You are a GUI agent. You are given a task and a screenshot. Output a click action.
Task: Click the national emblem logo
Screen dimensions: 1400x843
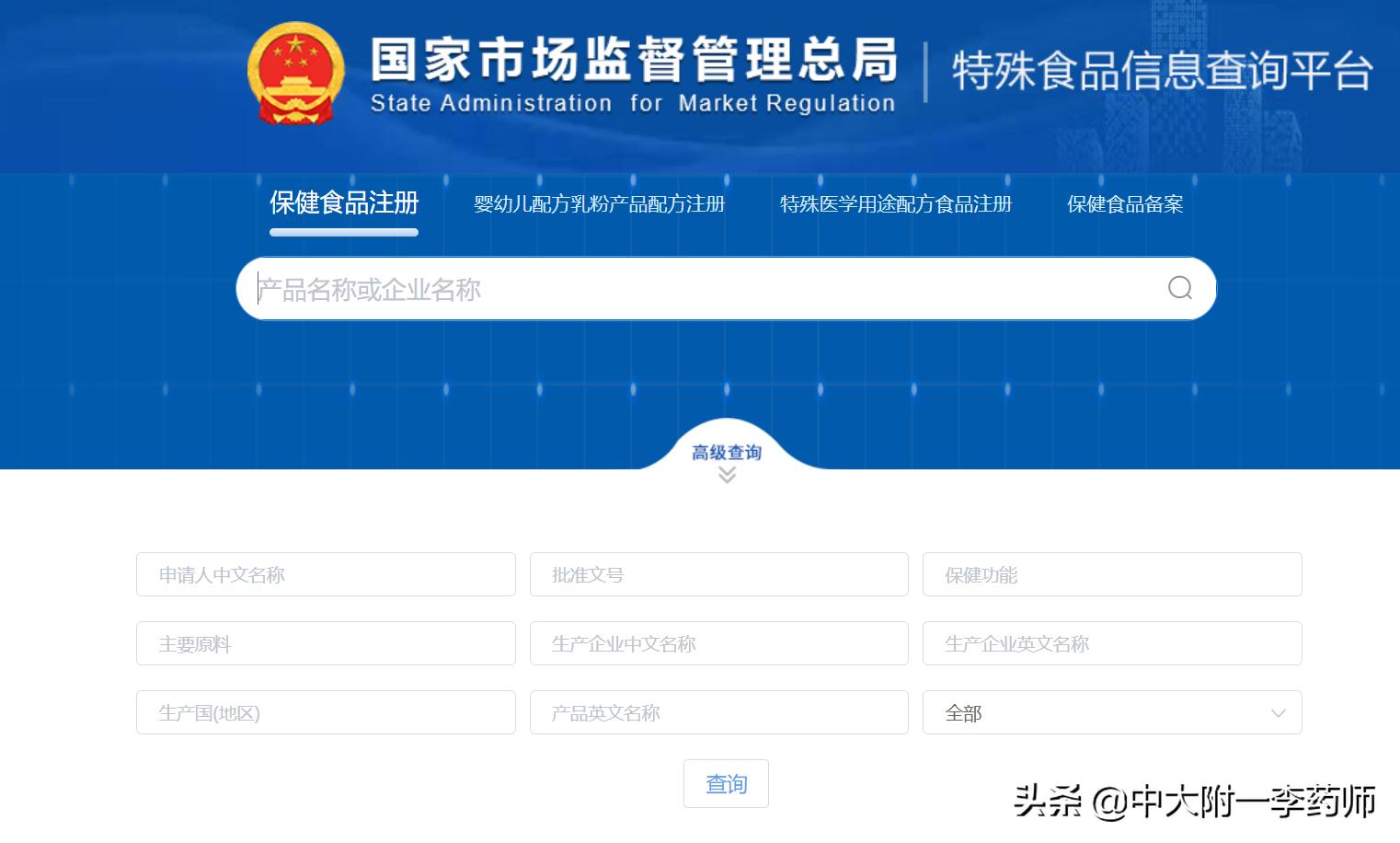(x=294, y=74)
